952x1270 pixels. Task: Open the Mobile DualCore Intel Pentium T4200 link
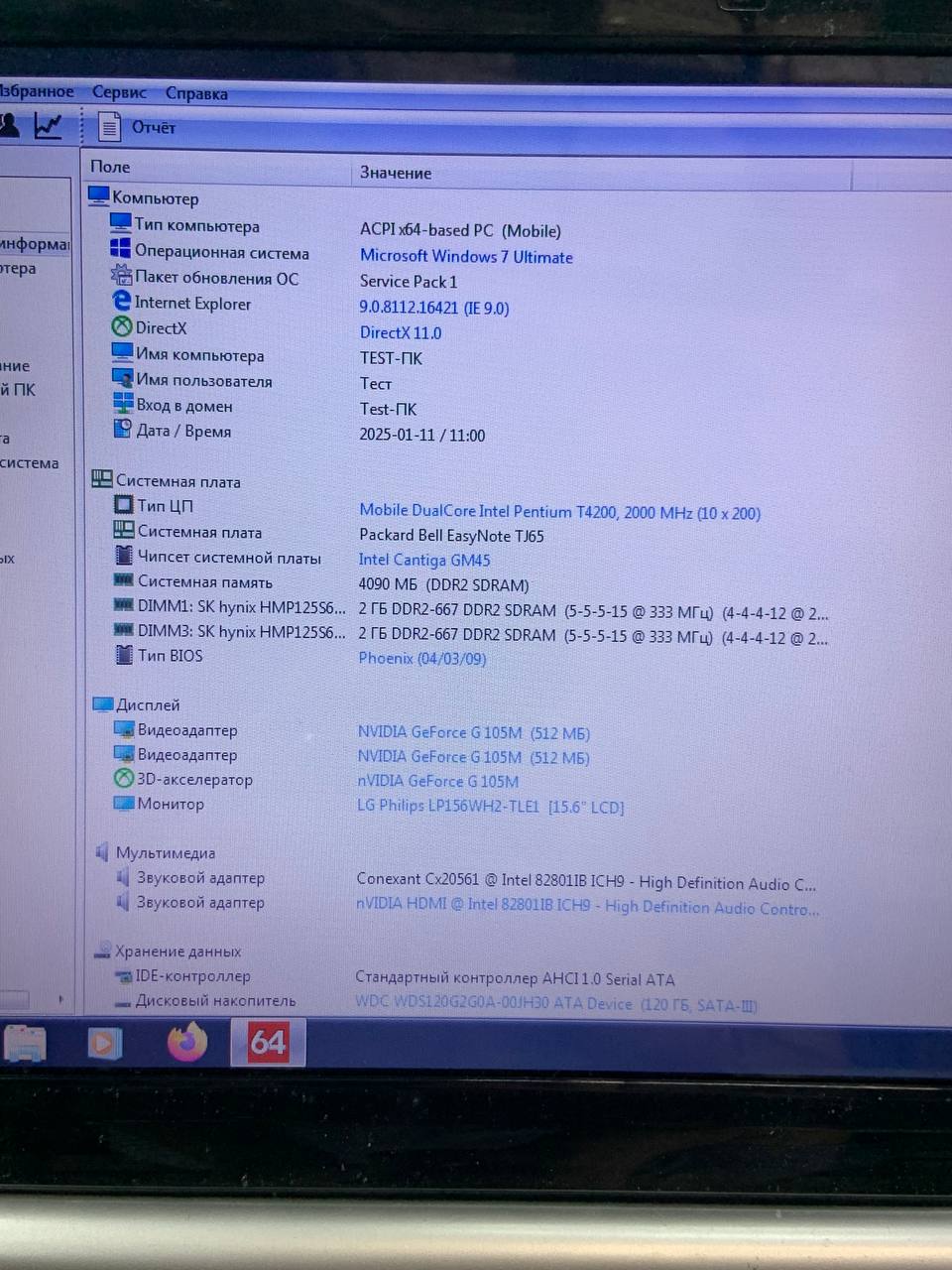[560, 512]
